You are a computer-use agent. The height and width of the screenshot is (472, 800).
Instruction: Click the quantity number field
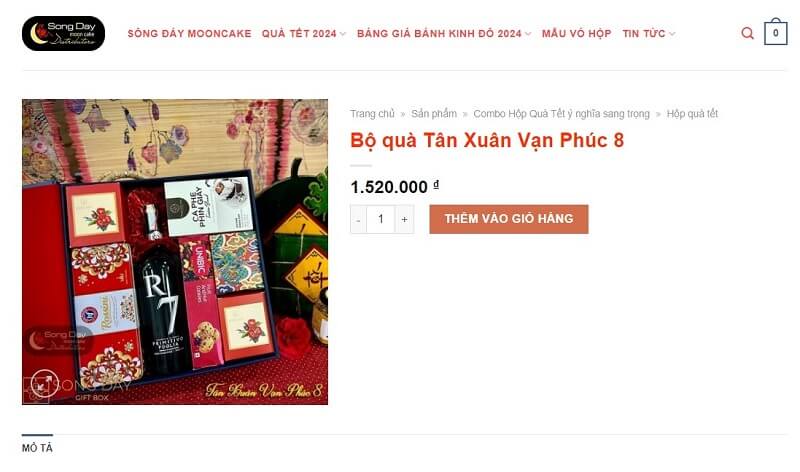point(381,219)
